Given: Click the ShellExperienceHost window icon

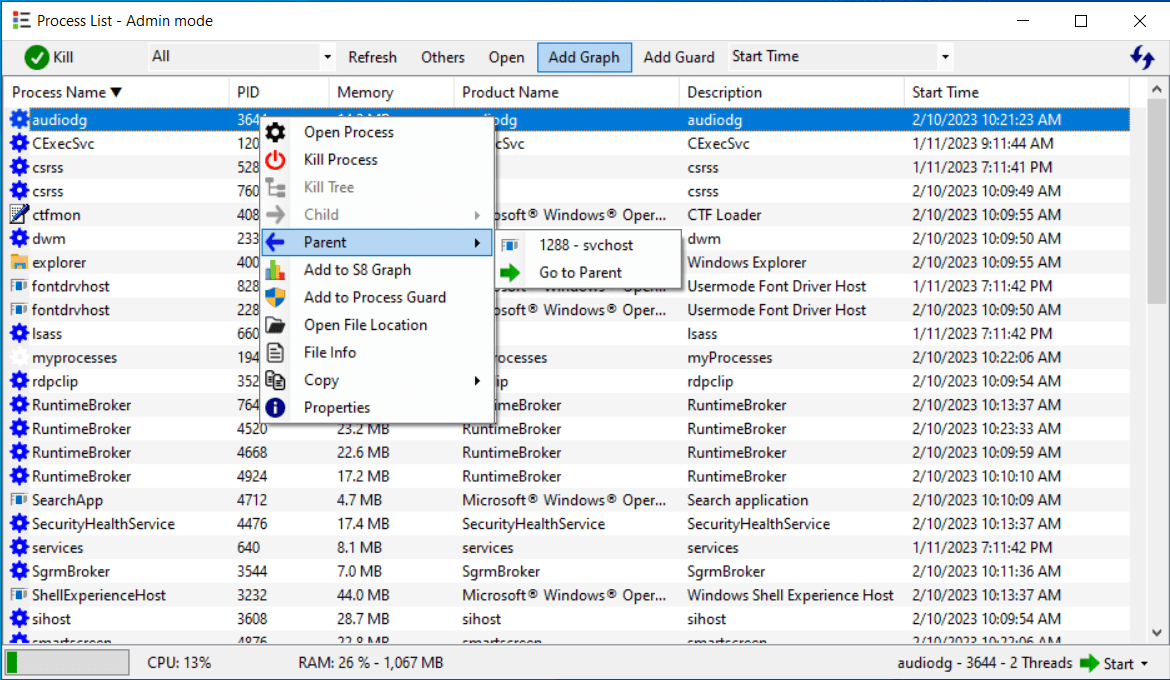Looking at the screenshot, I should click(x=19, y=595).
